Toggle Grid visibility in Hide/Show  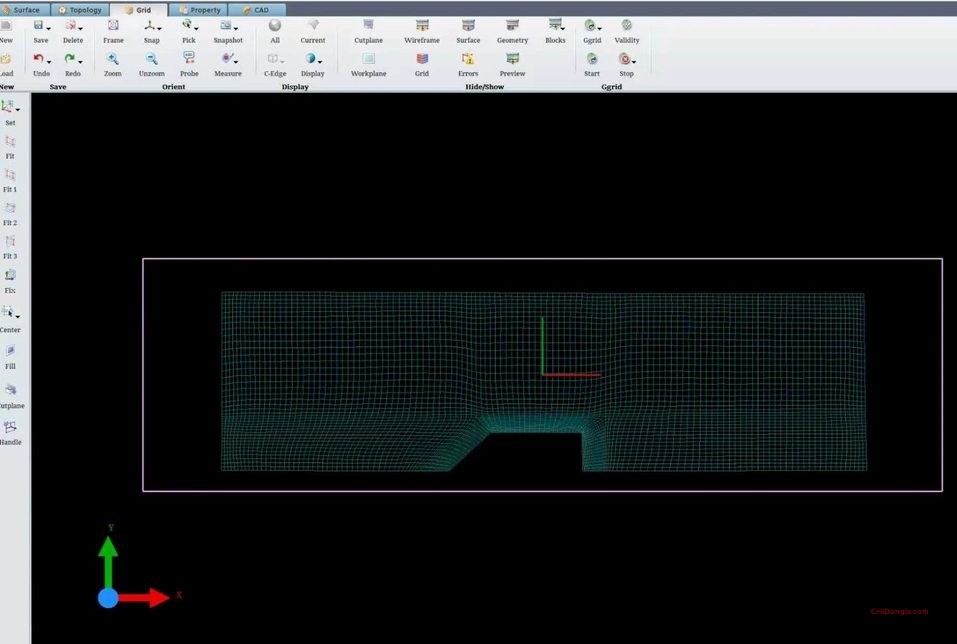[x=422, y=59]
